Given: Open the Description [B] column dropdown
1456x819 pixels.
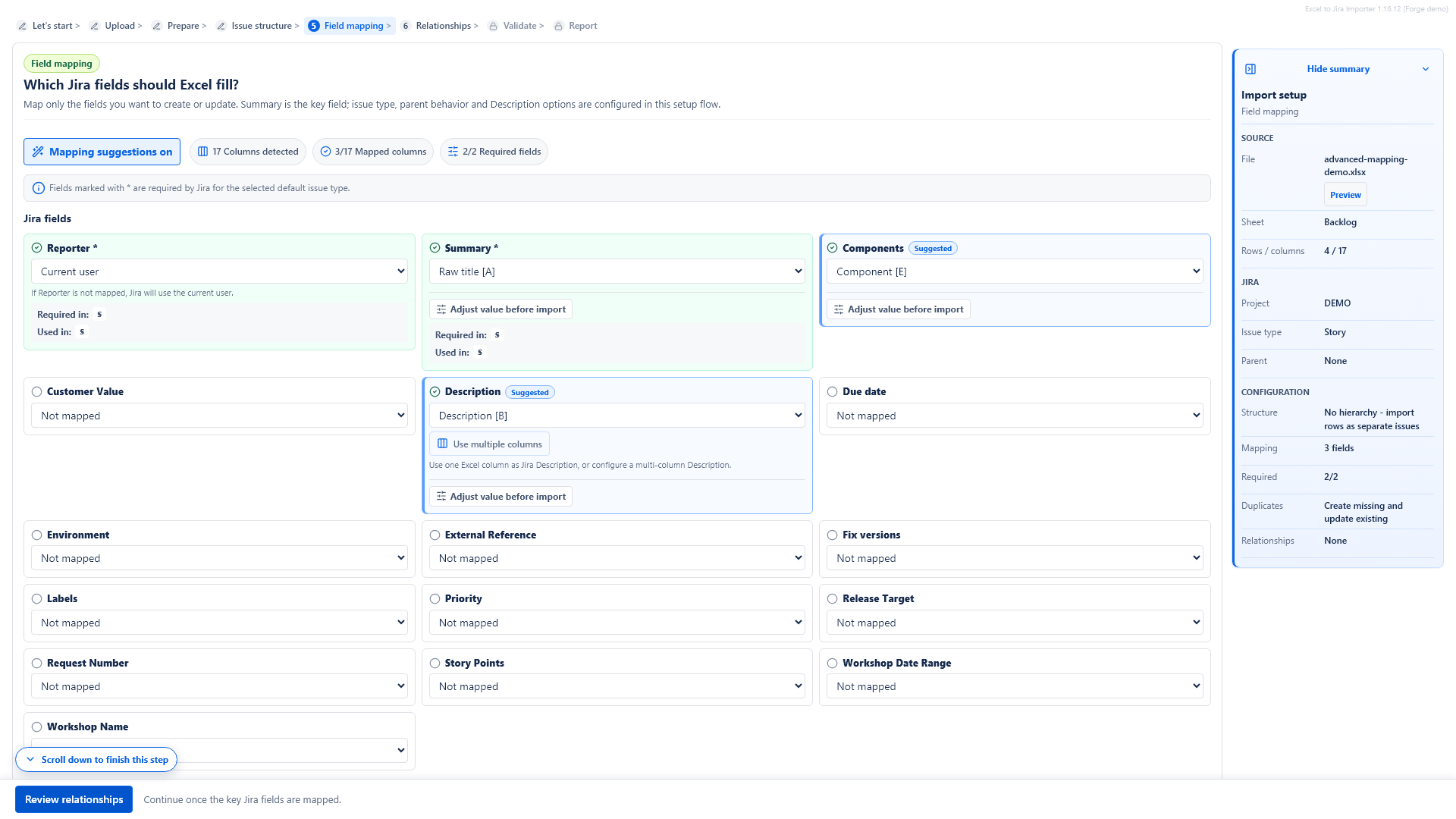Looking at the screenshot, I should click(617, 416).
